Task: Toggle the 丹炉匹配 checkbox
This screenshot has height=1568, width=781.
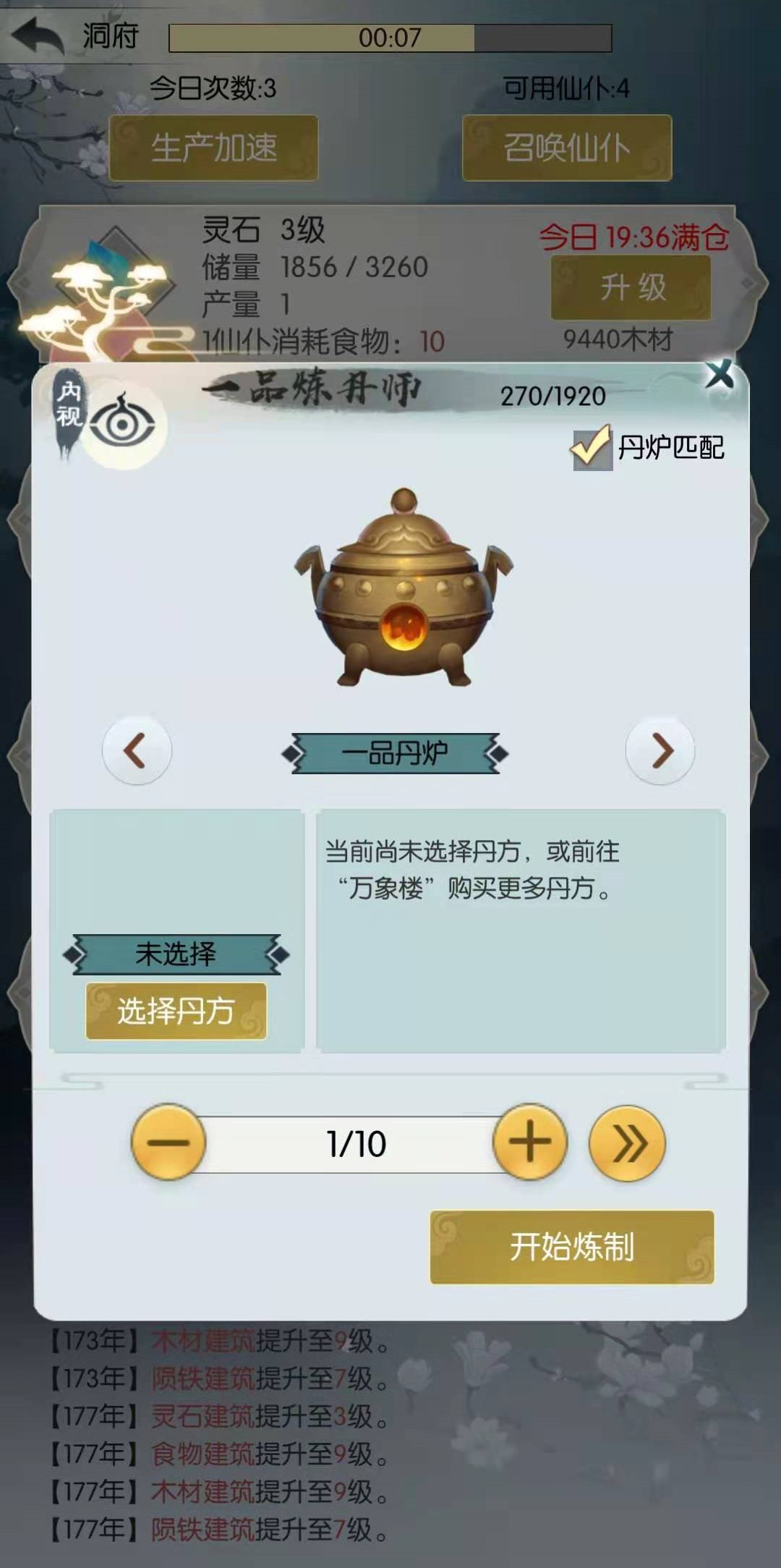Action: pos(592,449)
